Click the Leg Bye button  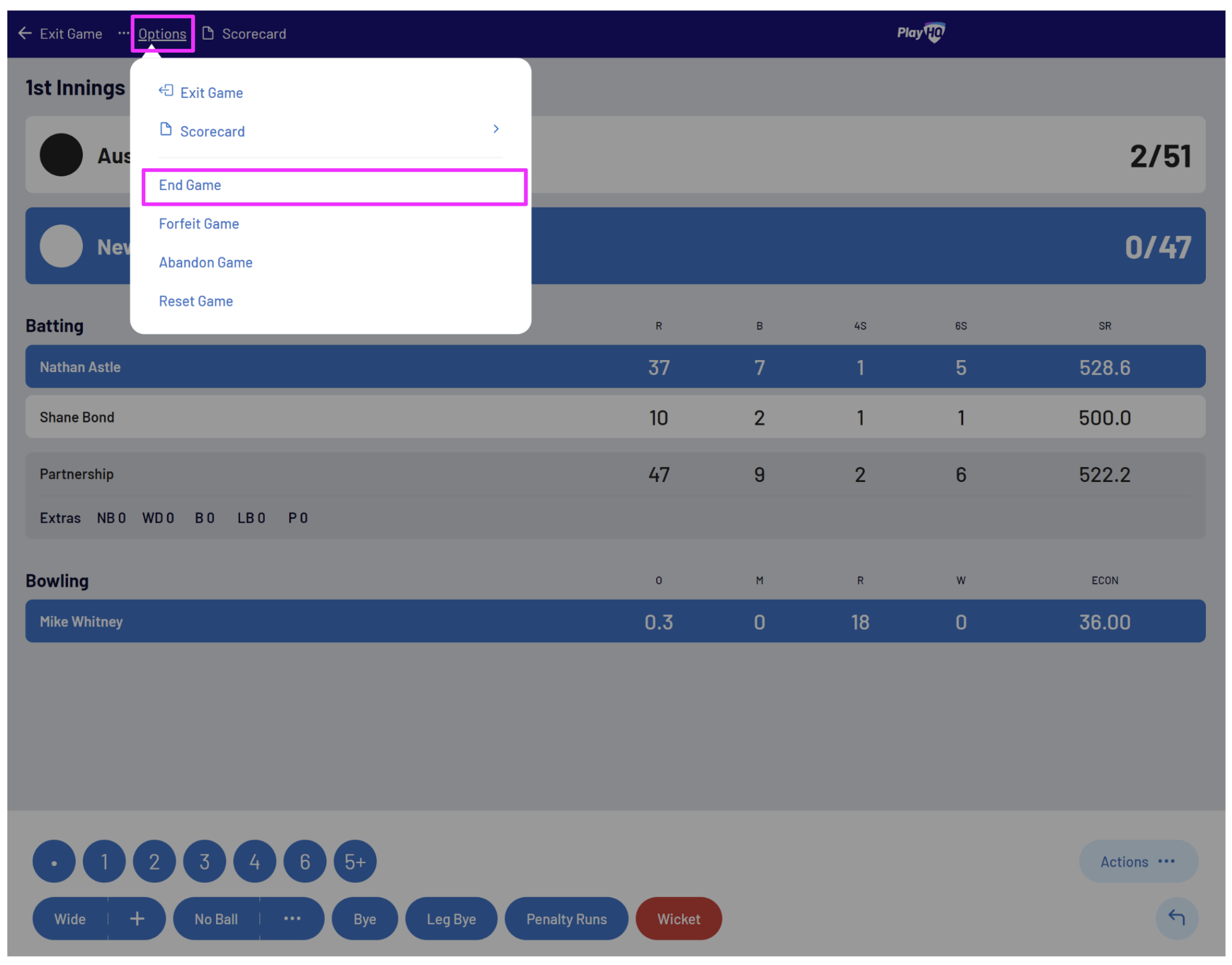pos(451,918)
